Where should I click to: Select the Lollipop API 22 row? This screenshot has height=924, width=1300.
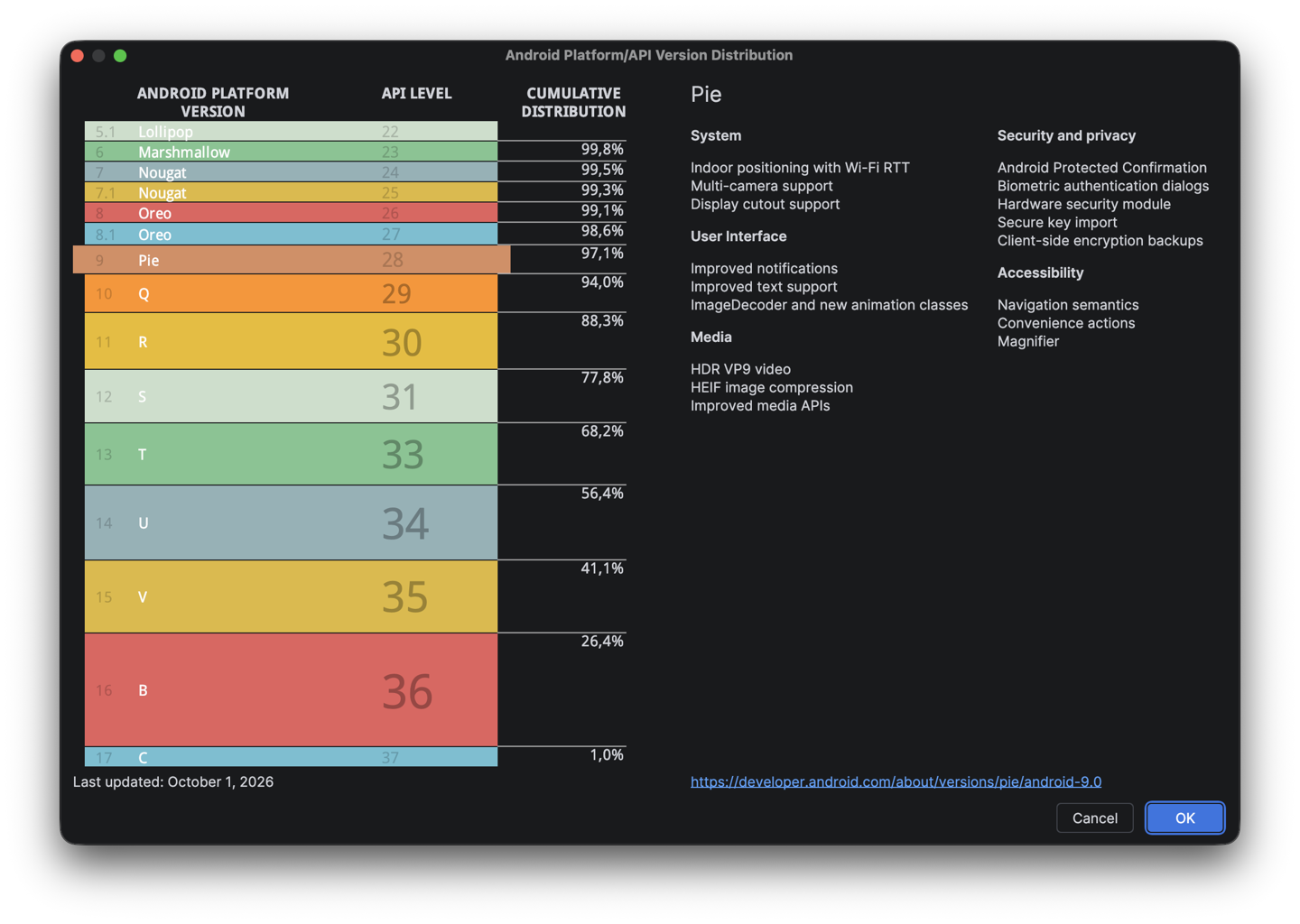point(291,131)
